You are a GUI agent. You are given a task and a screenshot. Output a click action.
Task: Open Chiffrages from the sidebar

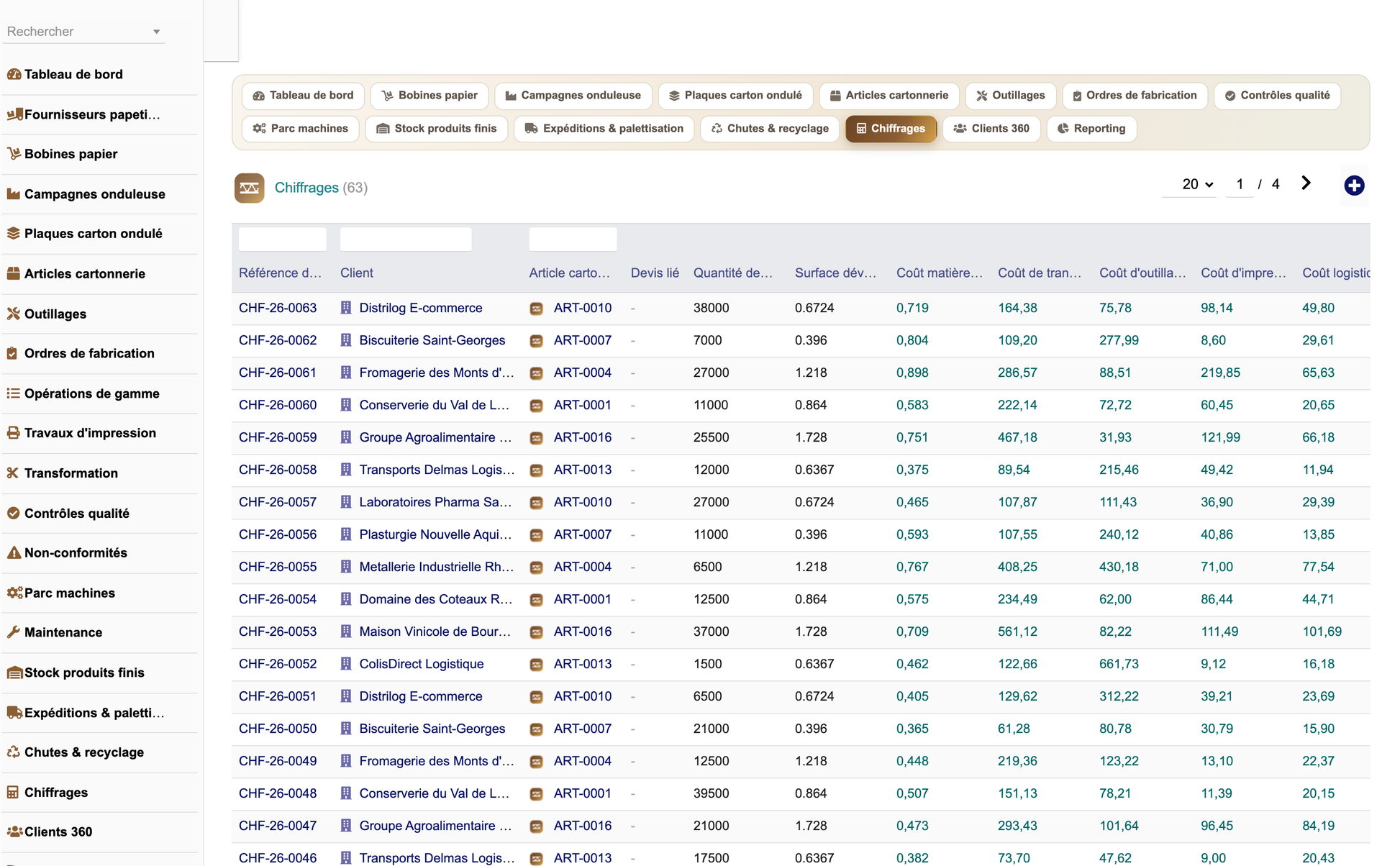point(99,793)
